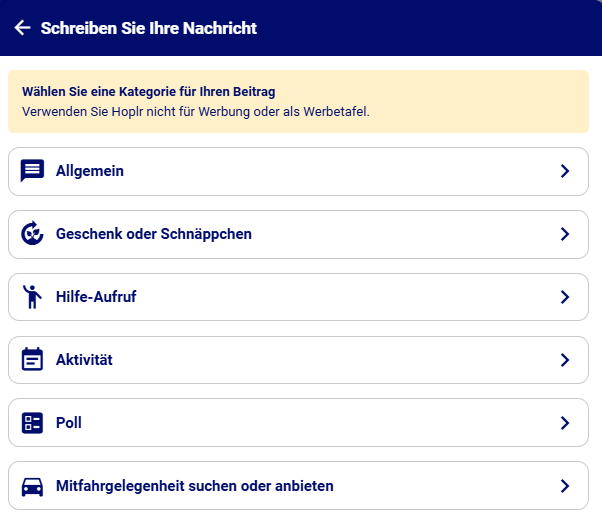Select Mitfahrgelegenheit suchen oder anbieten text

click(x=195, y=486)
